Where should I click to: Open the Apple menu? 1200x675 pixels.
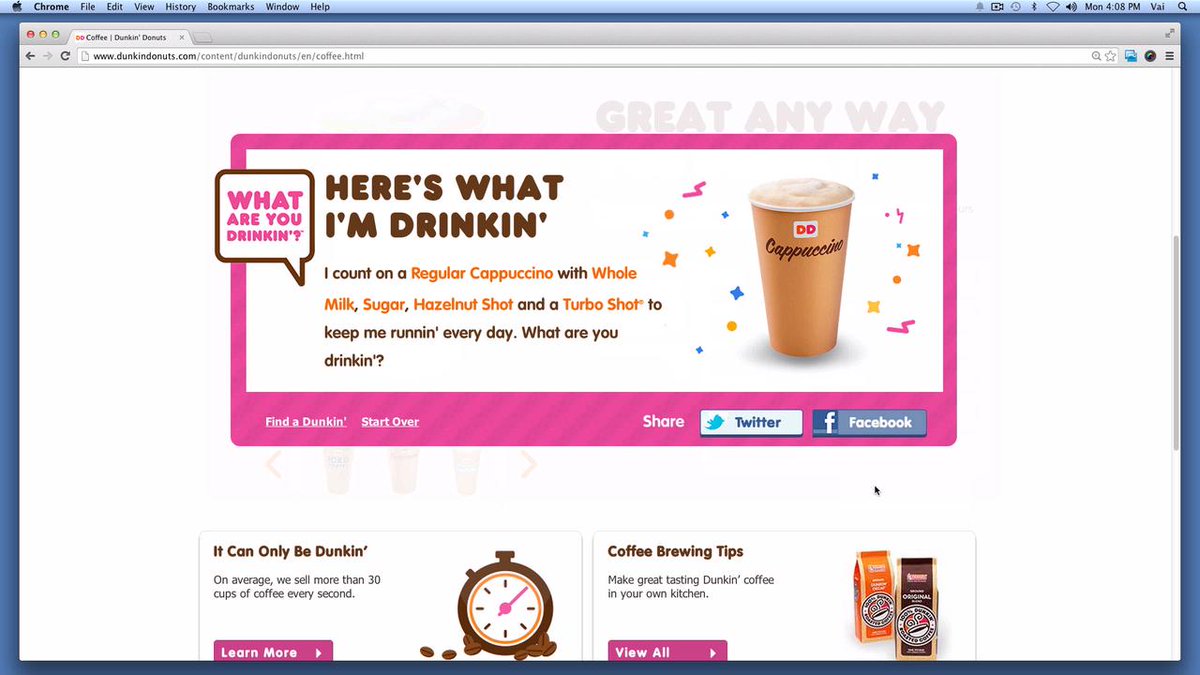point(17,7)
